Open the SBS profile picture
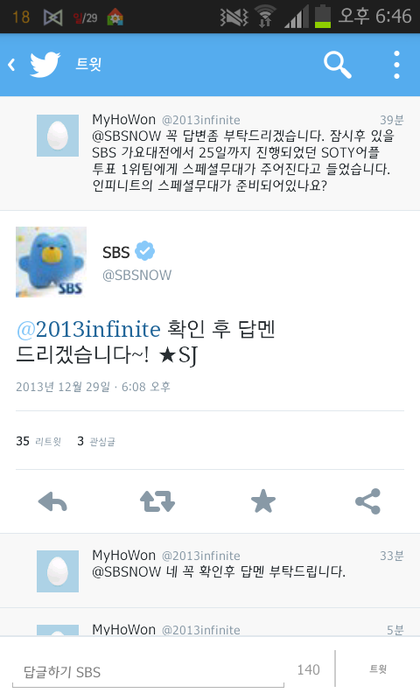 click(x=51, y=262)
